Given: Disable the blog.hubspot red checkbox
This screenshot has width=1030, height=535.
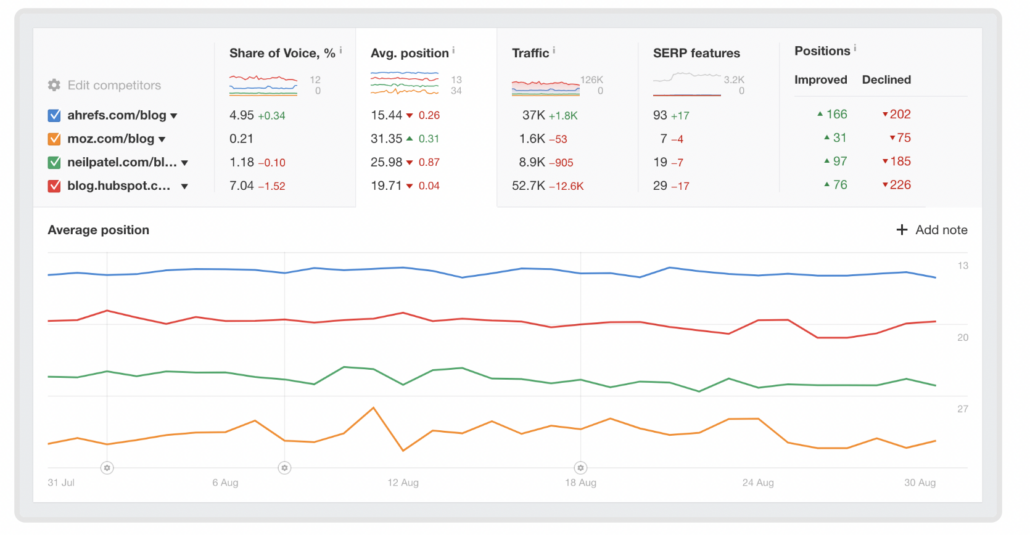Looking at the screenshot, I should (x=55, y=185).
